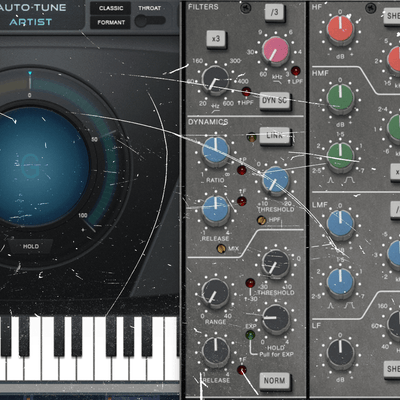
Task: Toggle the compressor fast attack F LED
Action: 242,201
